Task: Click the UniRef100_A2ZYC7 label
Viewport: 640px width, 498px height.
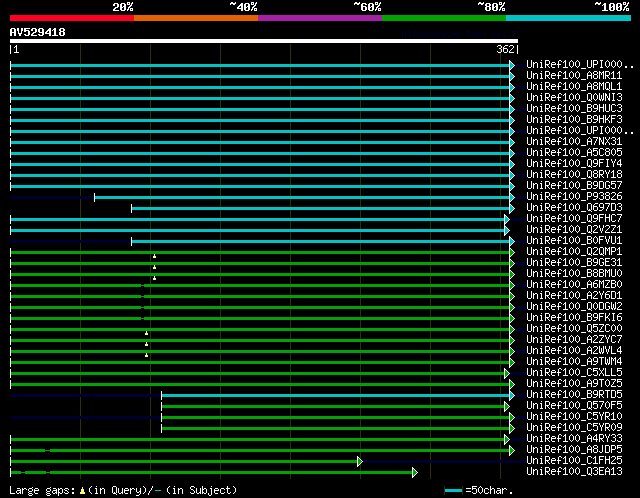Action: (574, 340)
